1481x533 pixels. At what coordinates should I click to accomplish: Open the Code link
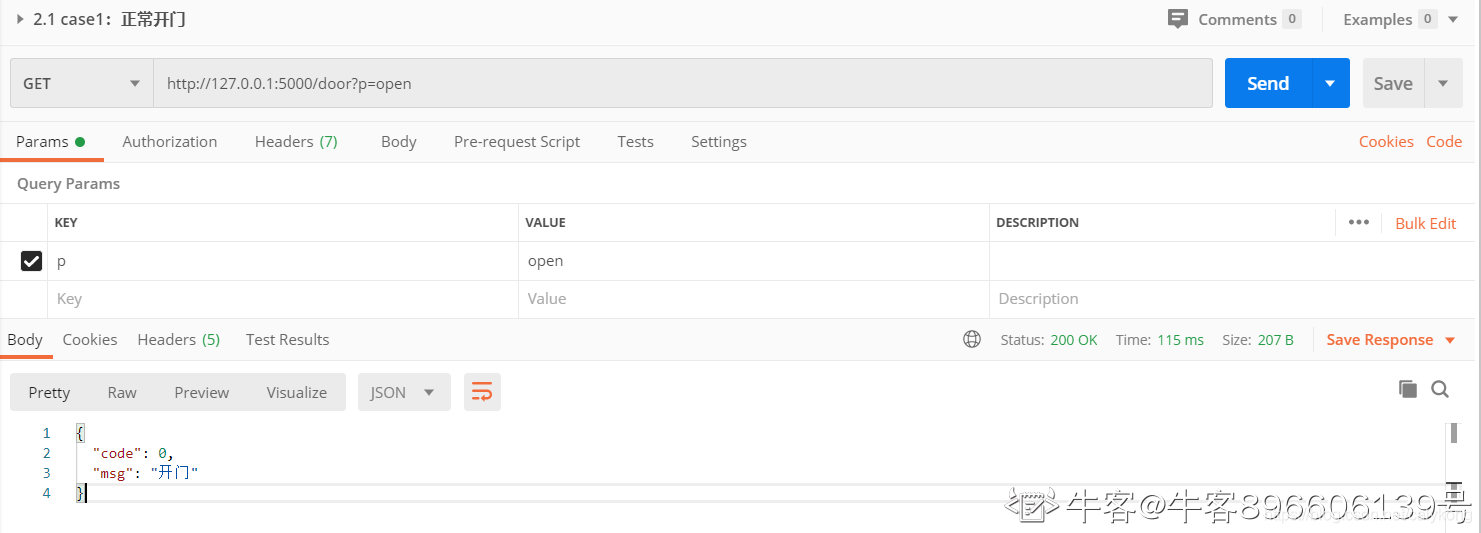(1444, 142)
